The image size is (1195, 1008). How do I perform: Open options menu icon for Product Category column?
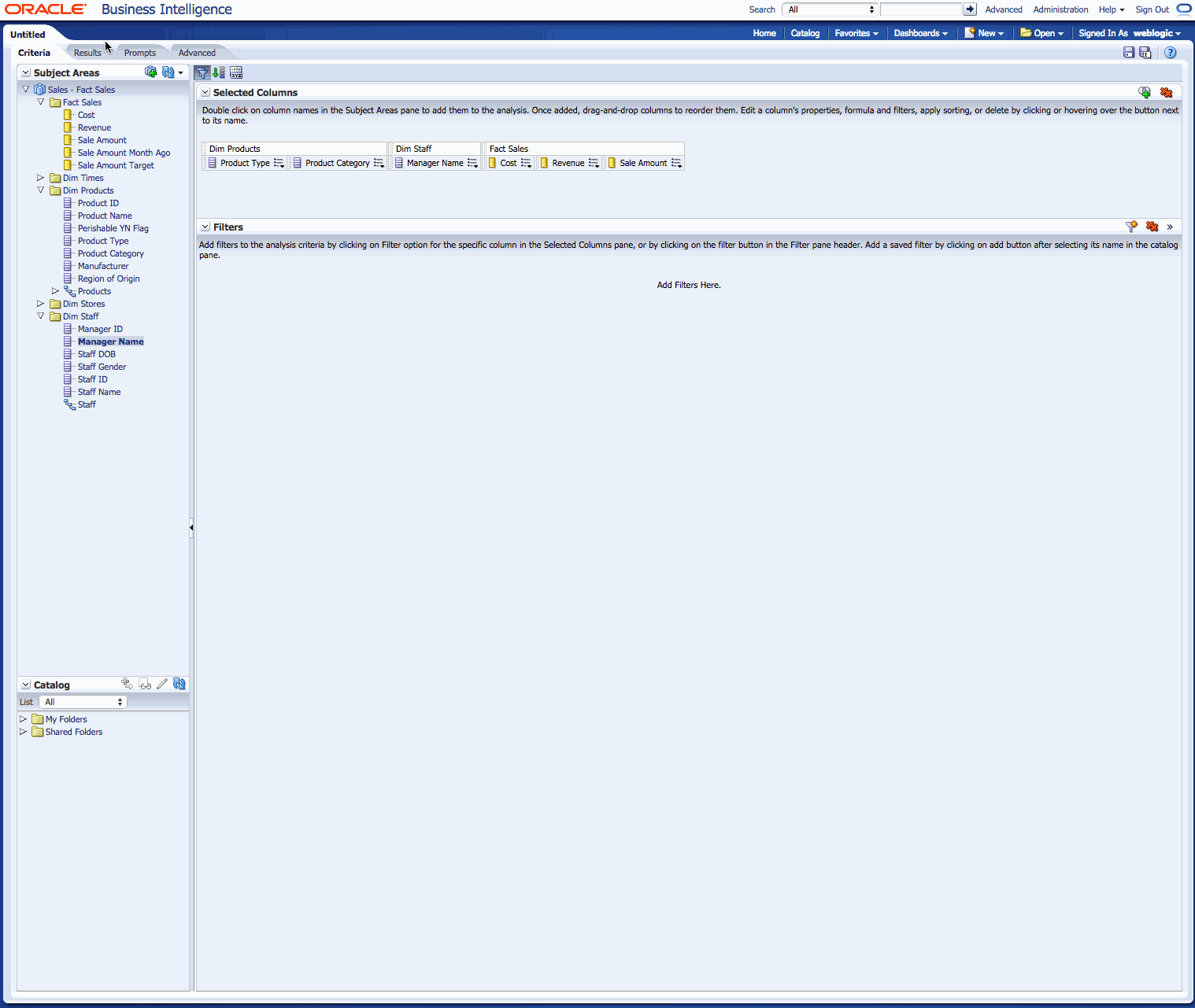379,163
